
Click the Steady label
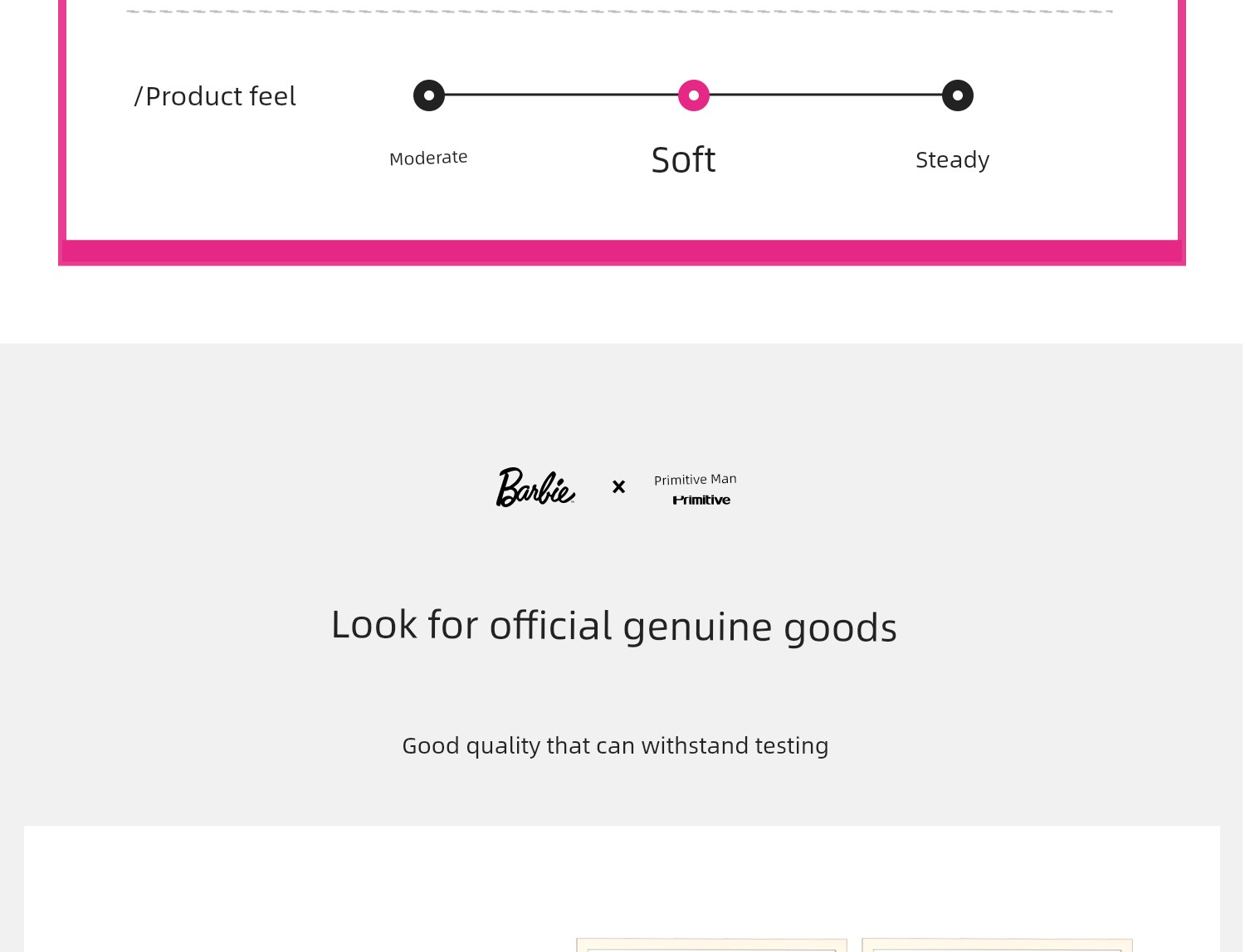pyautogui.click(x=952, y=159)
